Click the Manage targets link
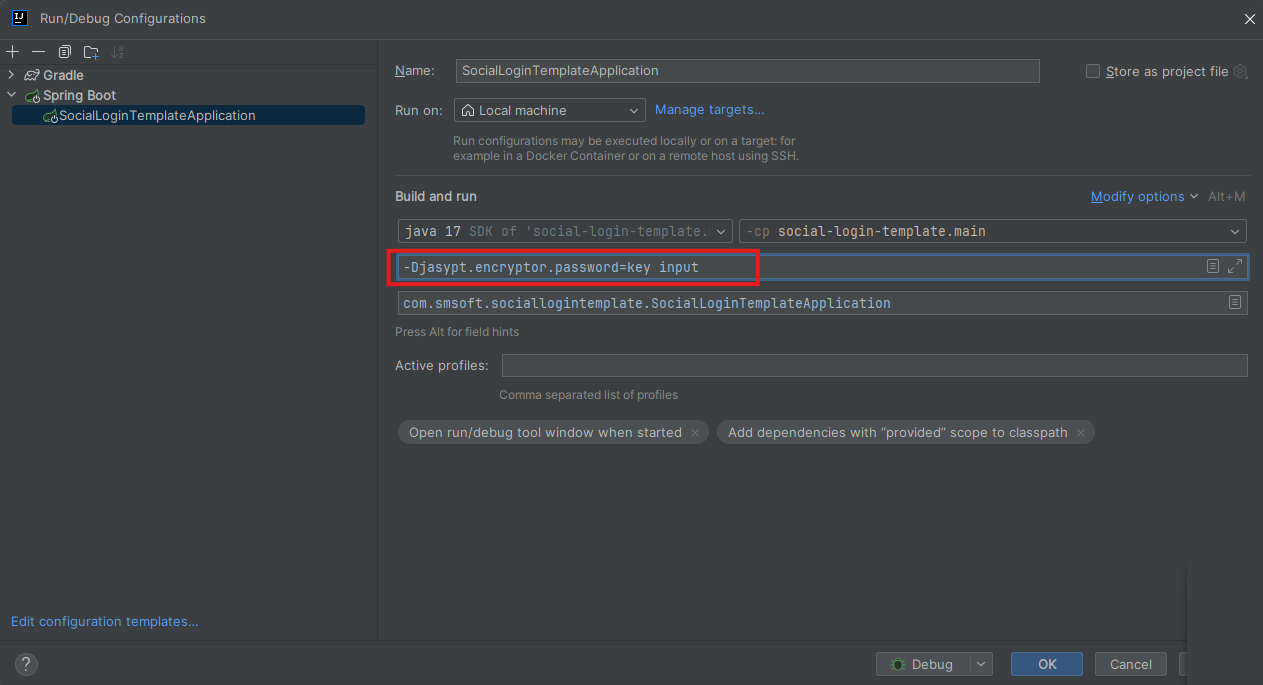 point(709,110)
